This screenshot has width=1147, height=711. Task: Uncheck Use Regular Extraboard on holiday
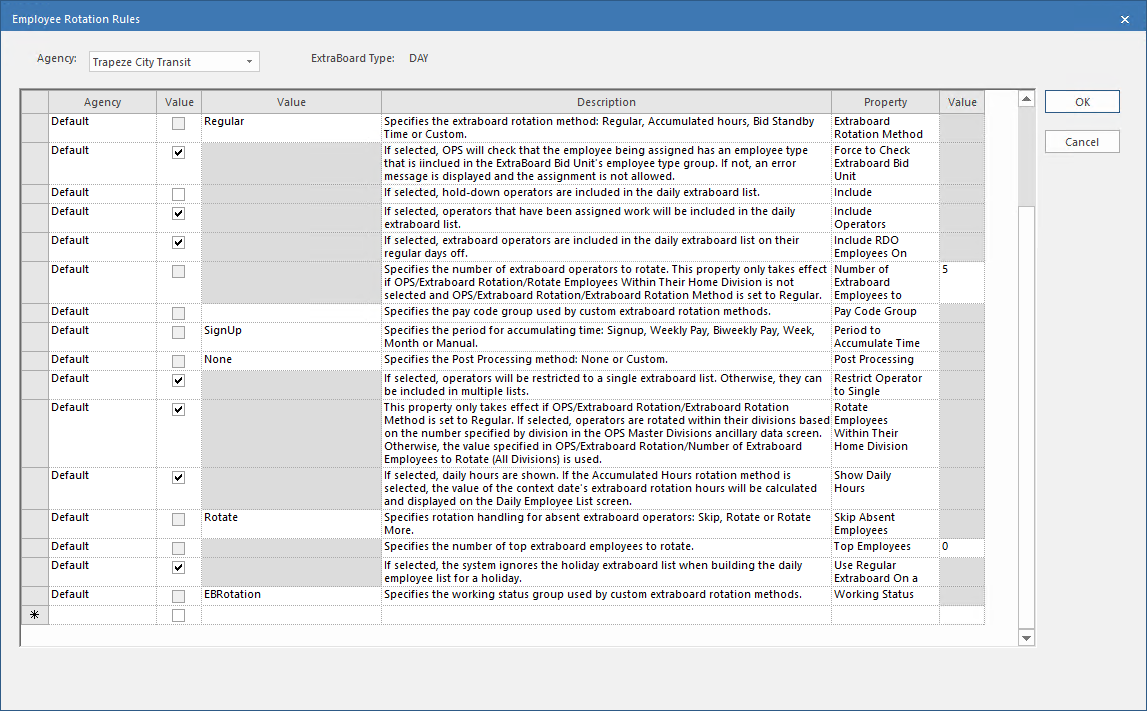tap(179, 568)
